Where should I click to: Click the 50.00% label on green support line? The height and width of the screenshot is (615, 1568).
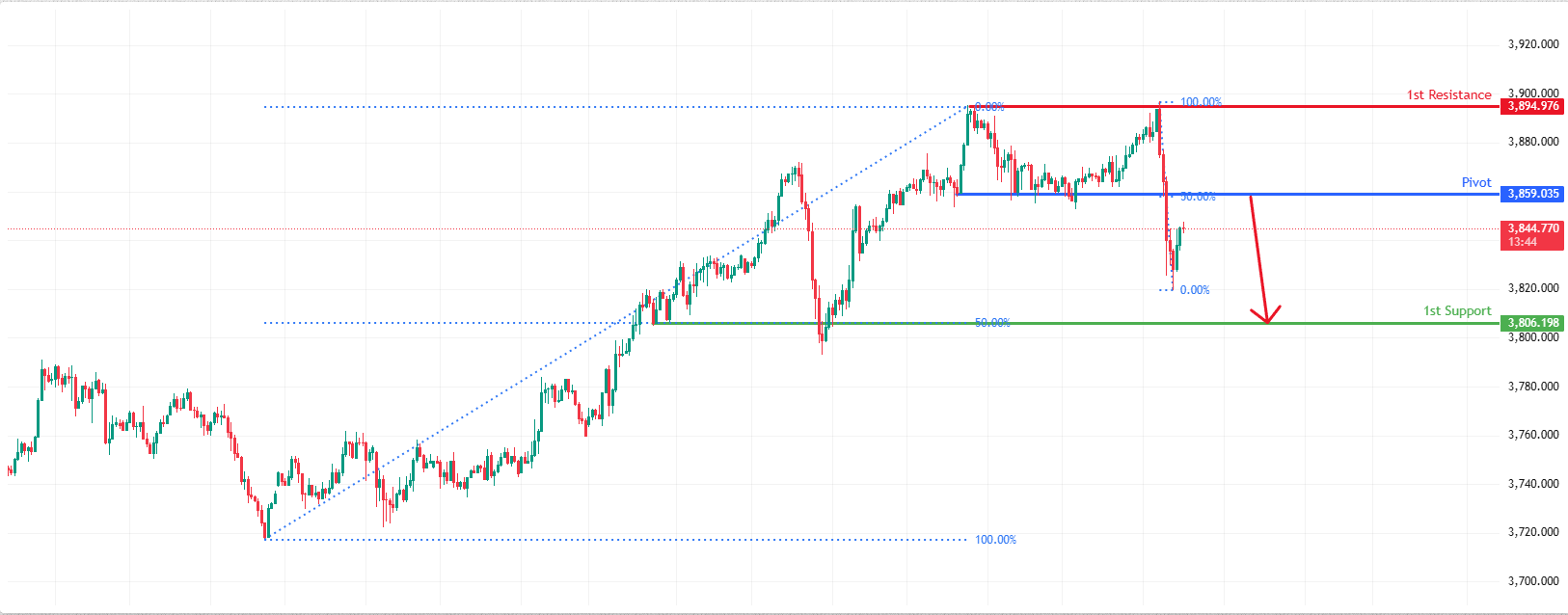click(992, 323)
